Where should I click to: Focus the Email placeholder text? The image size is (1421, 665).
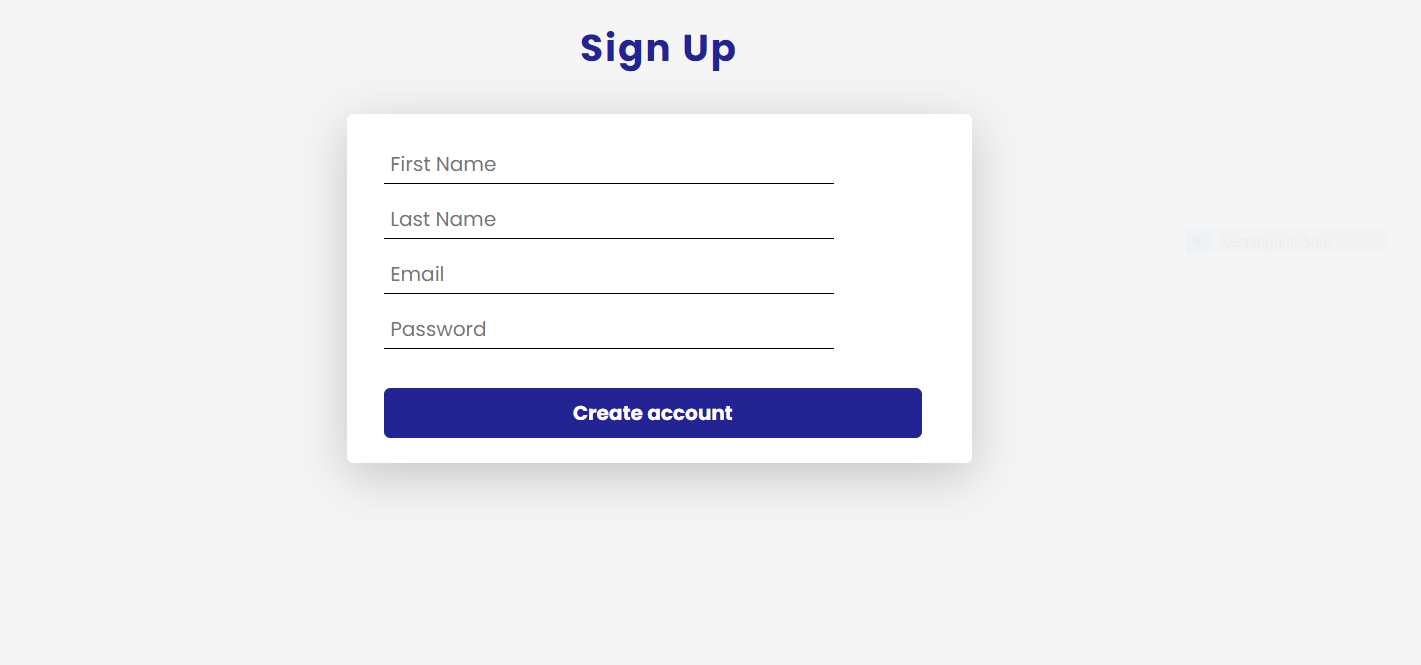coord(417,274)
